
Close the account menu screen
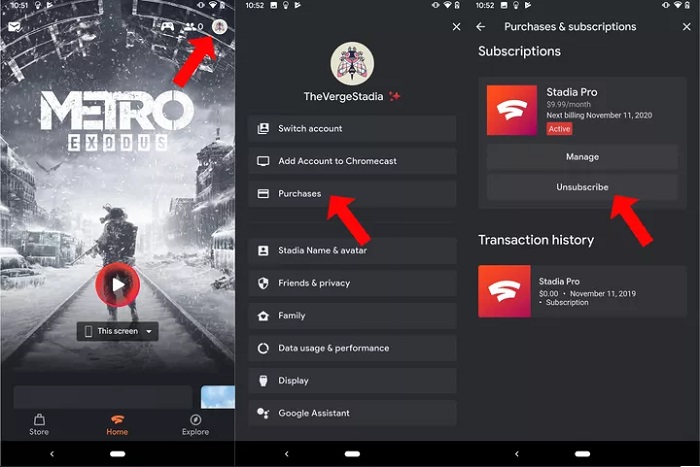(456, 27)
